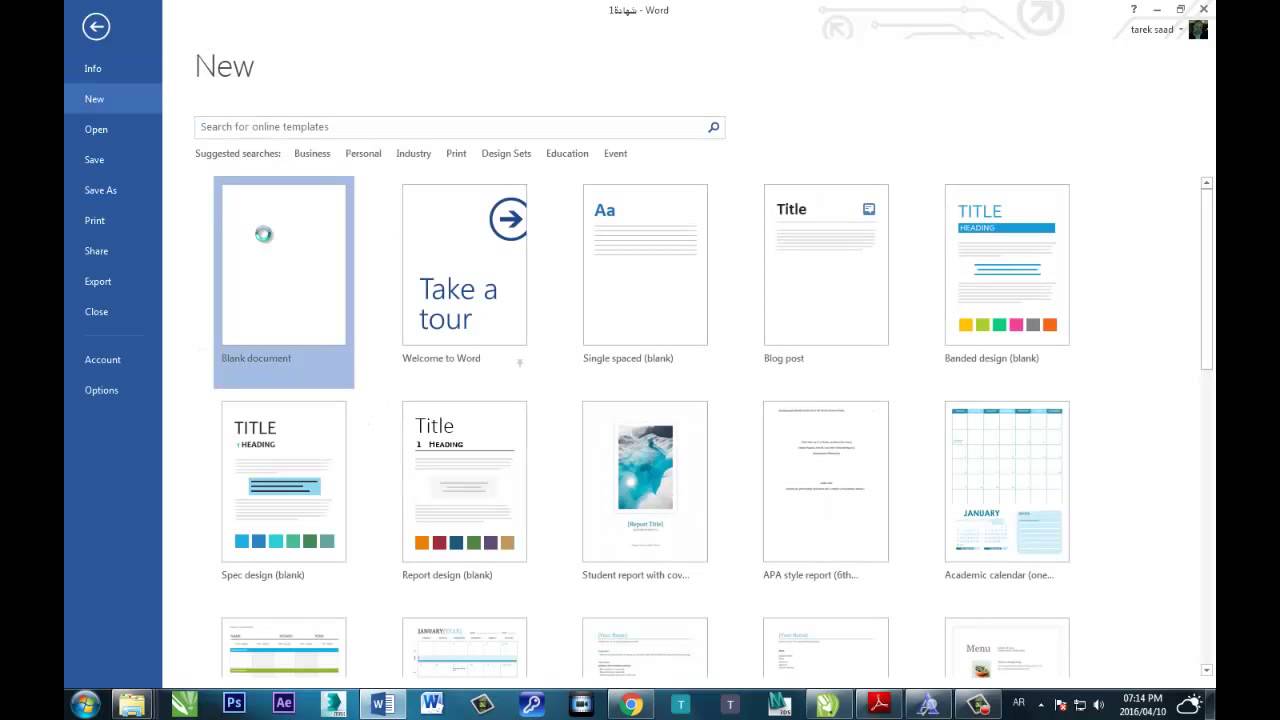Open Word Options
Image resolution: width=1280 pixels, height=720 pixels.
coord(113,390)
